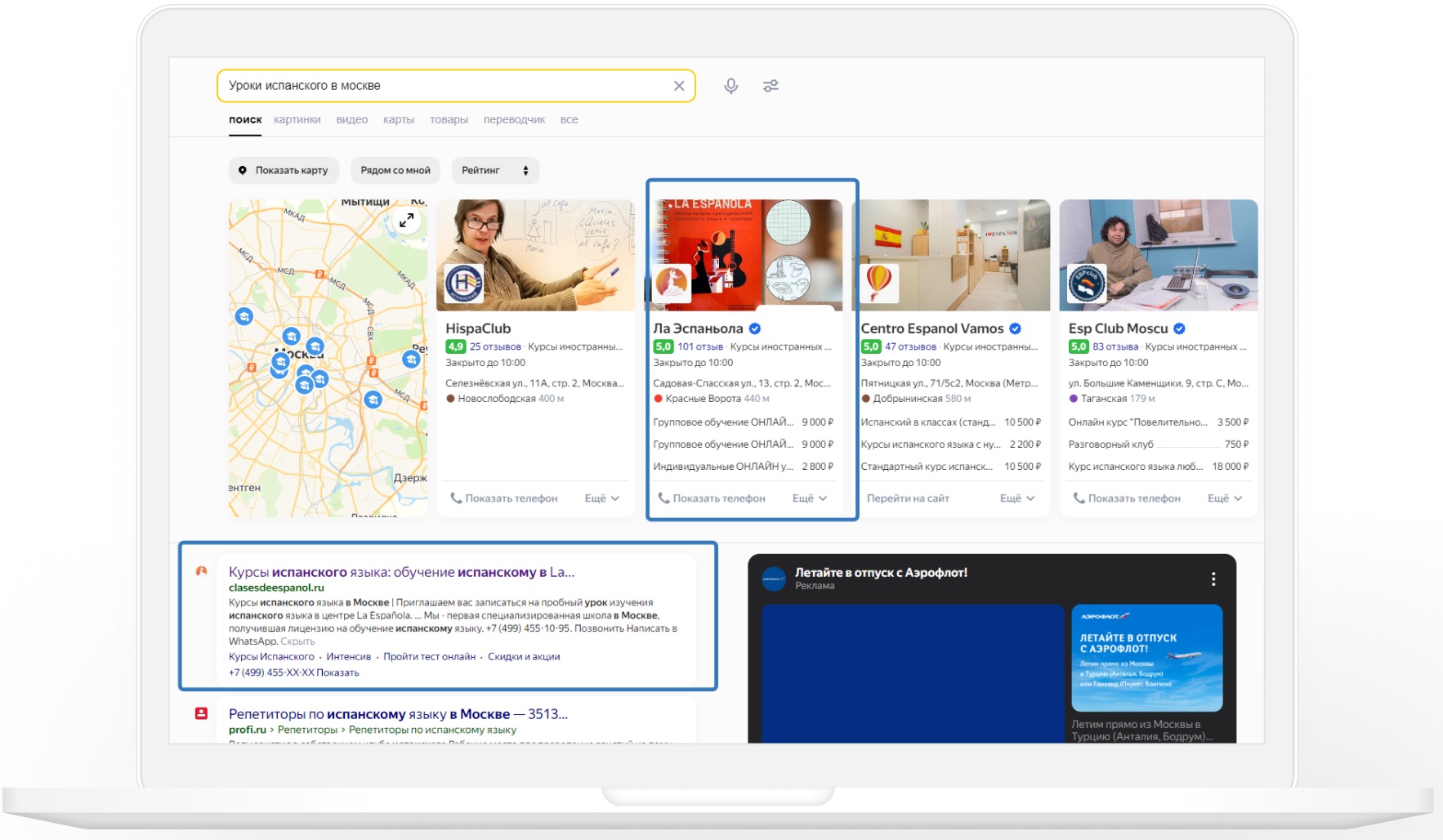
Task: Switch to the 'переводчик' tab
Action: (x=514, y=119)
